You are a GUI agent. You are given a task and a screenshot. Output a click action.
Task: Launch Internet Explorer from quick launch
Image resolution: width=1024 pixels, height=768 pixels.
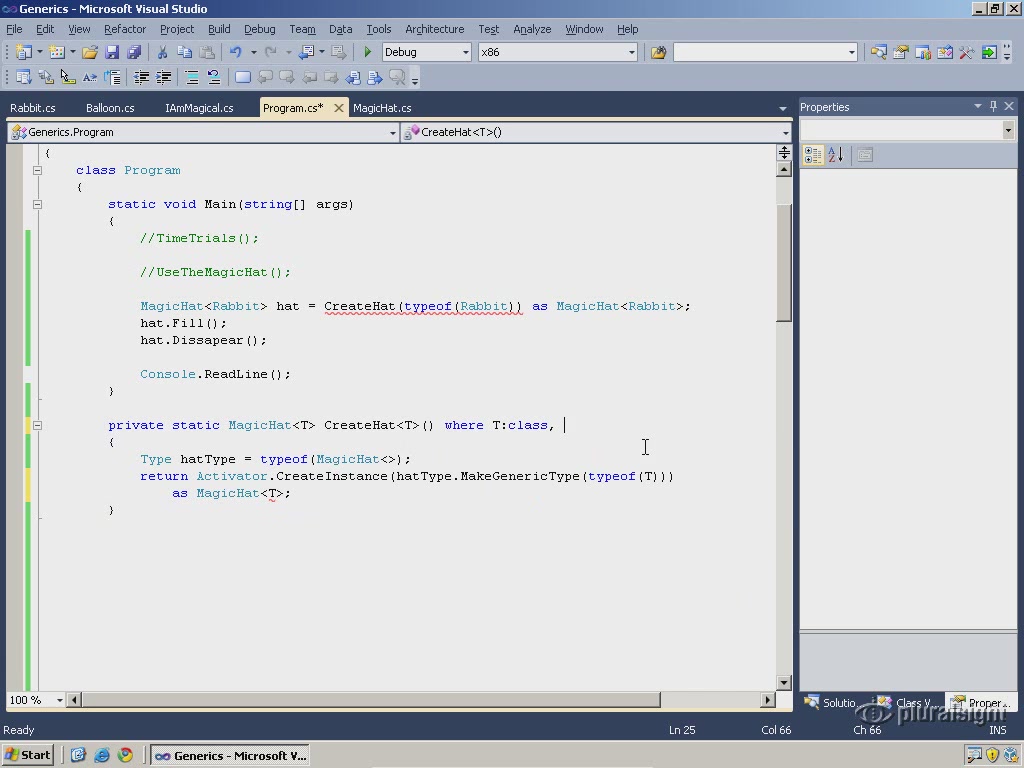click(102, 756)
